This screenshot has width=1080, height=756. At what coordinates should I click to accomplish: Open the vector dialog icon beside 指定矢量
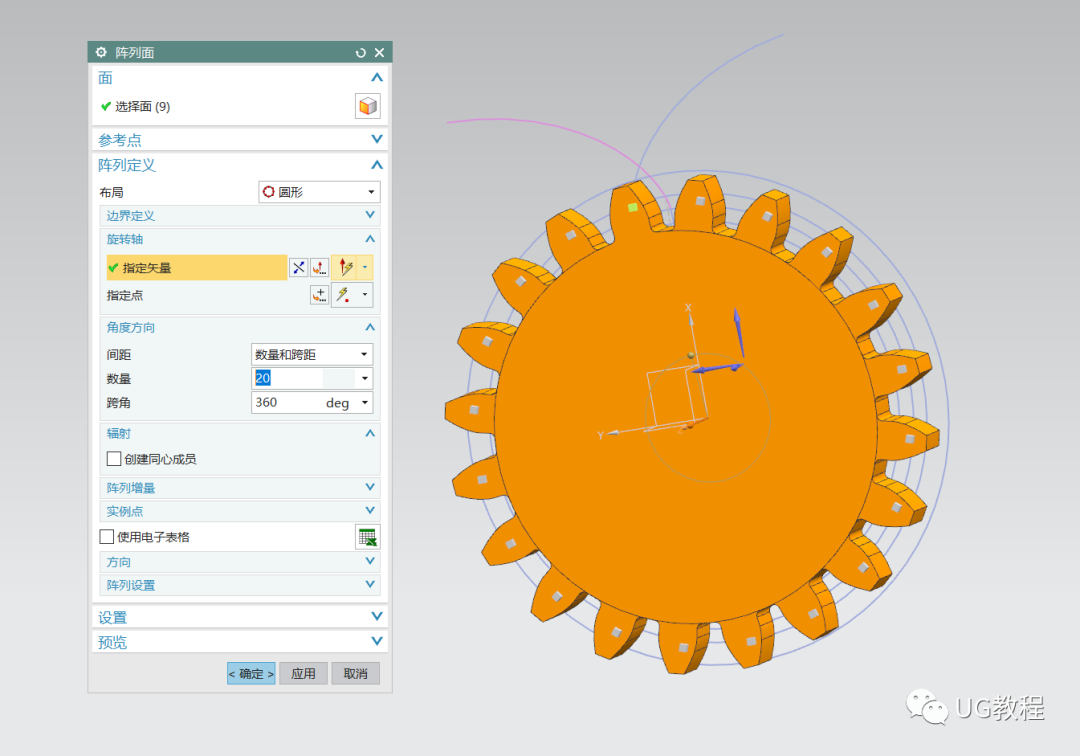pyautogui.click(x=320, y=267)
